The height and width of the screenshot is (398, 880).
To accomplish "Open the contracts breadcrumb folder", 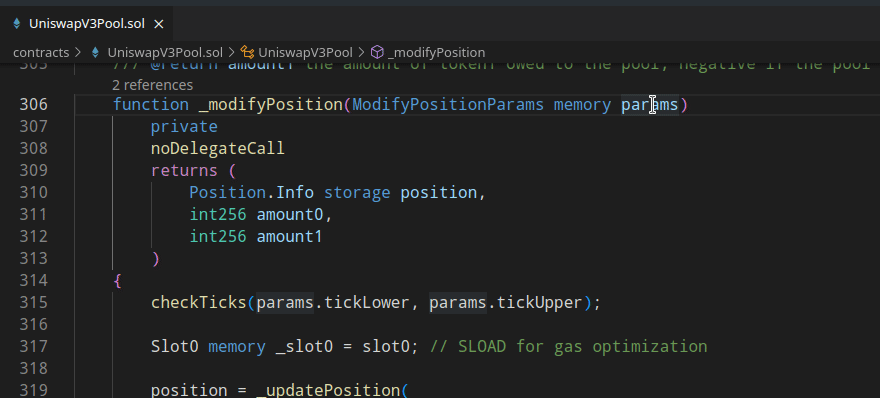I will tap(41, 53).
